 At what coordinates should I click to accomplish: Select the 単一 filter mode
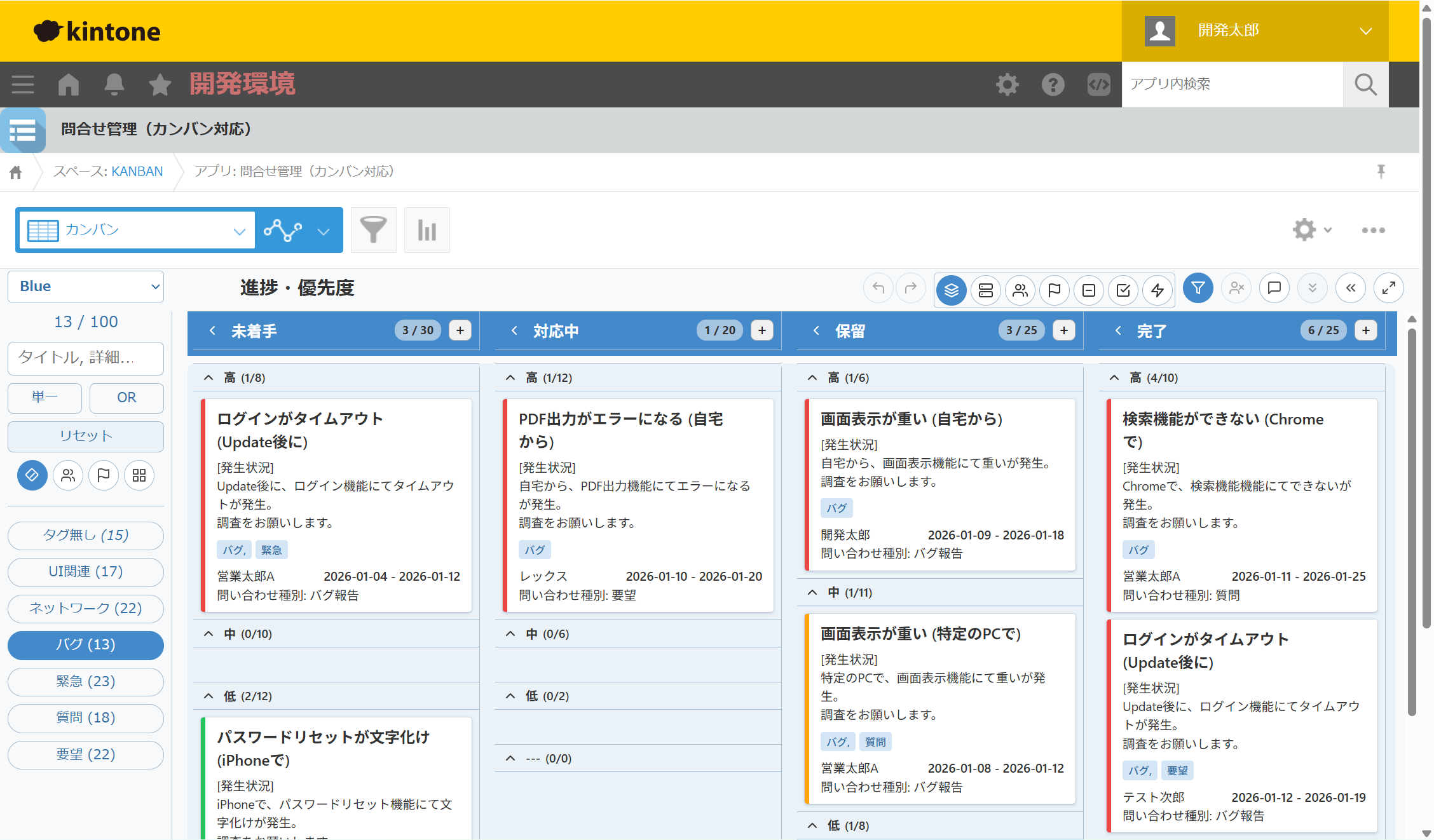(44, 398)
